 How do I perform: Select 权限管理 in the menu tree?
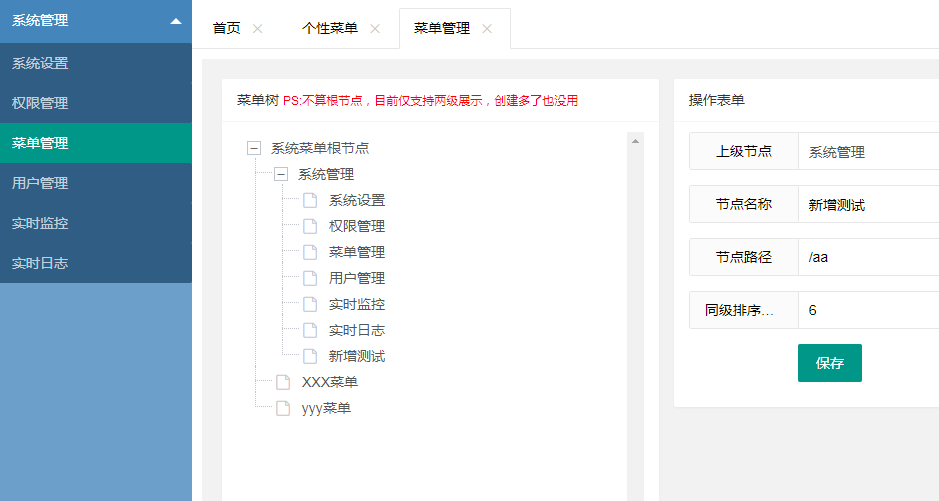tap(356, 226)
